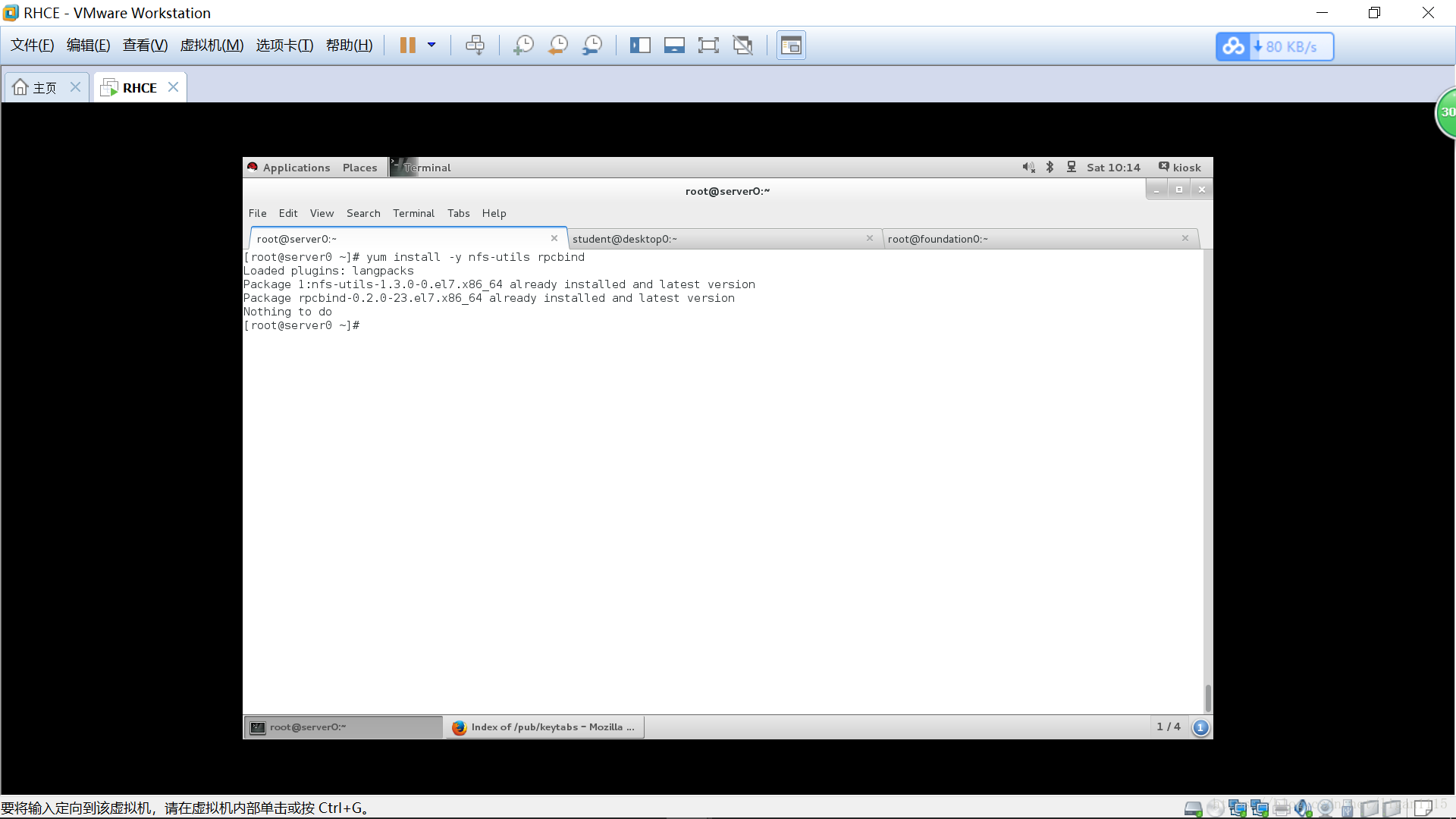The height and width of the screenshot is (819, 1456).
Task: Open the terminal Search menu
Action: click(x=363, y=213)
